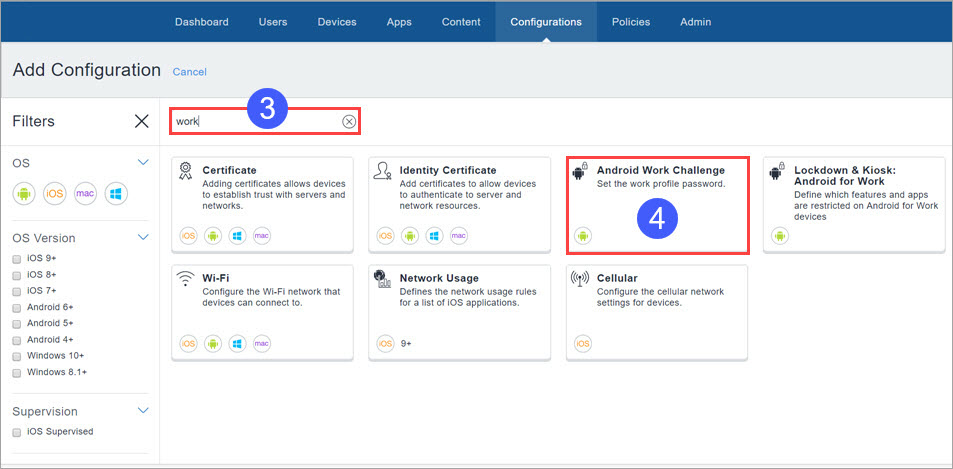Select the iOS filter icon in OS section
953x469 pixels.
pyautogui.click(x=55, y=193)
